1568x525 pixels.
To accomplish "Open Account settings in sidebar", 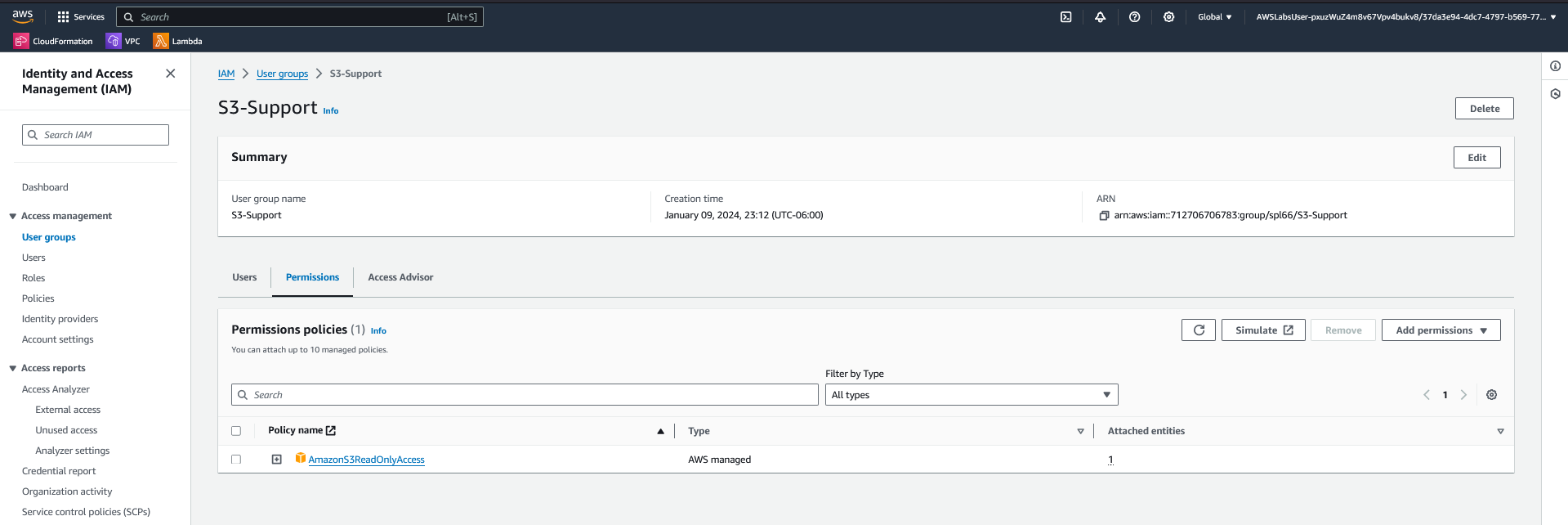I will [x=58, y=339].
